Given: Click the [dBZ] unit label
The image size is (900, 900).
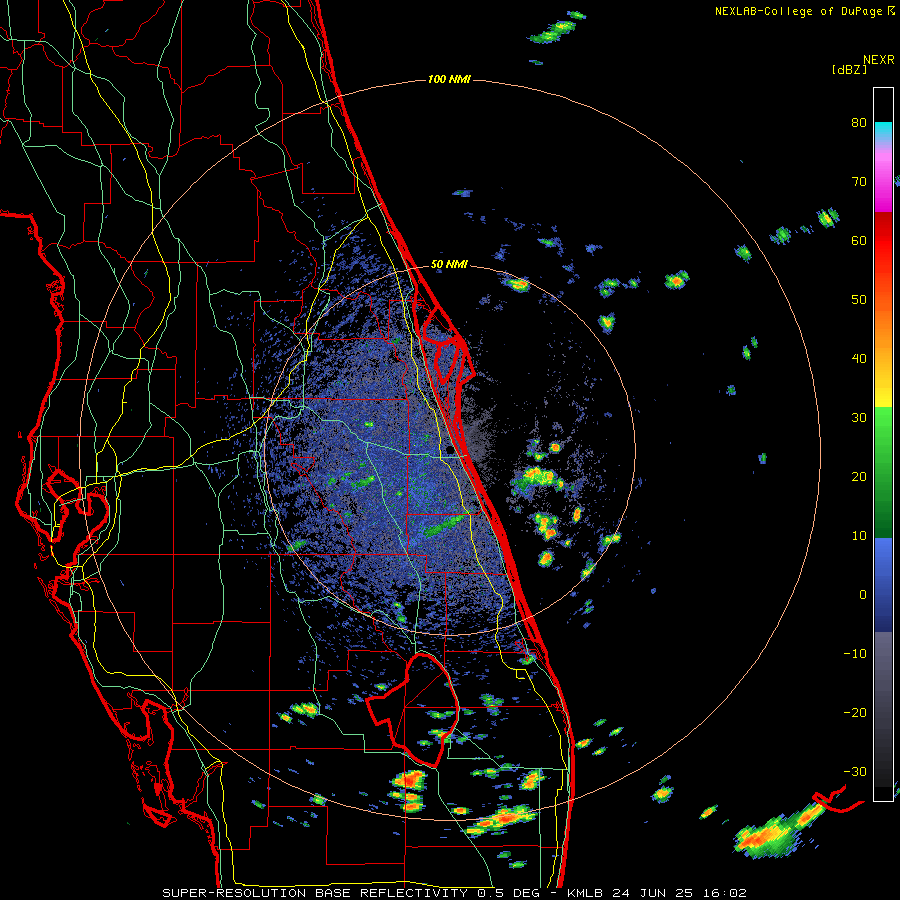Looking at the screenshot, I should 849,70.
